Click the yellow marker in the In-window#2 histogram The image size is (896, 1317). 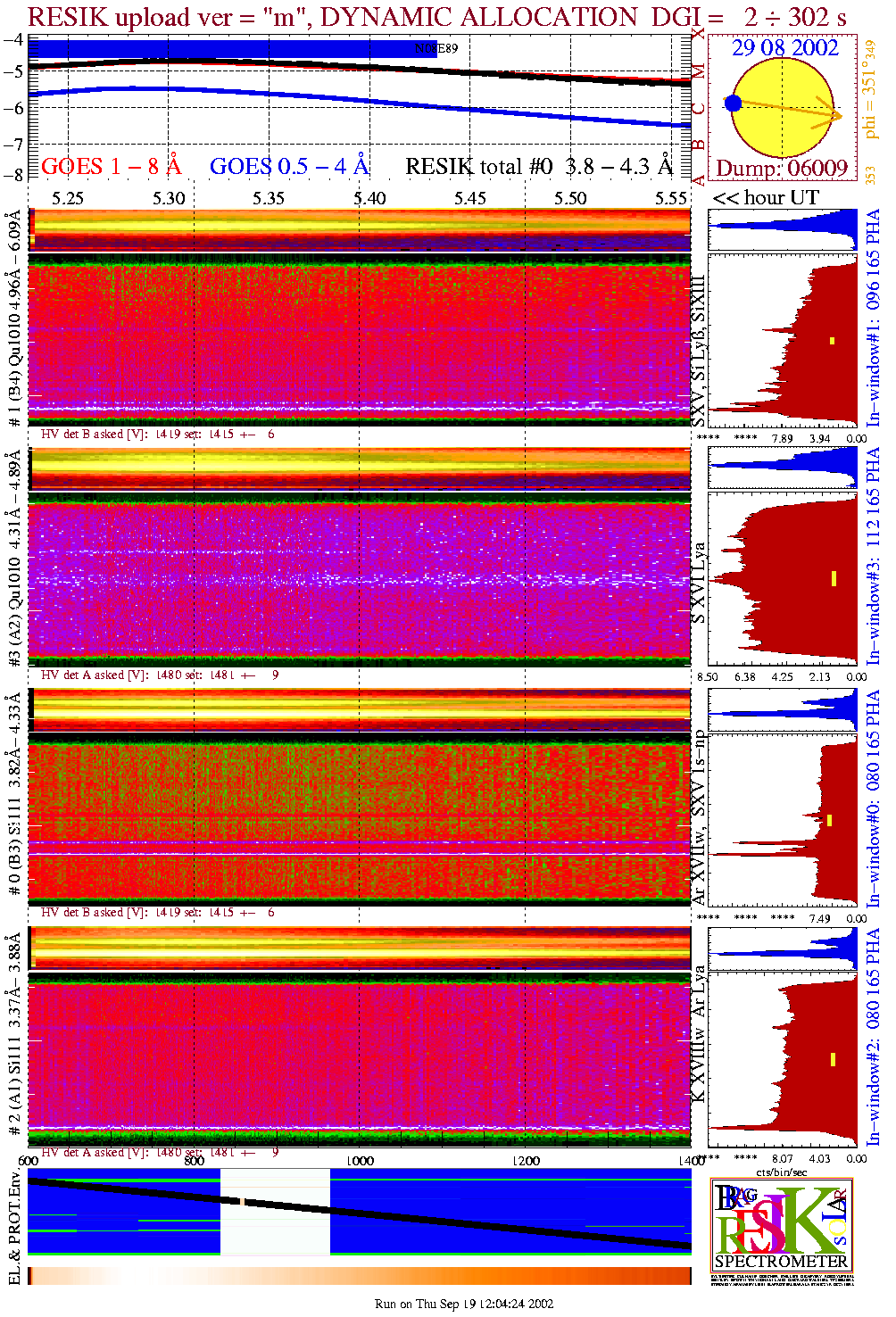coord(833,1059)
